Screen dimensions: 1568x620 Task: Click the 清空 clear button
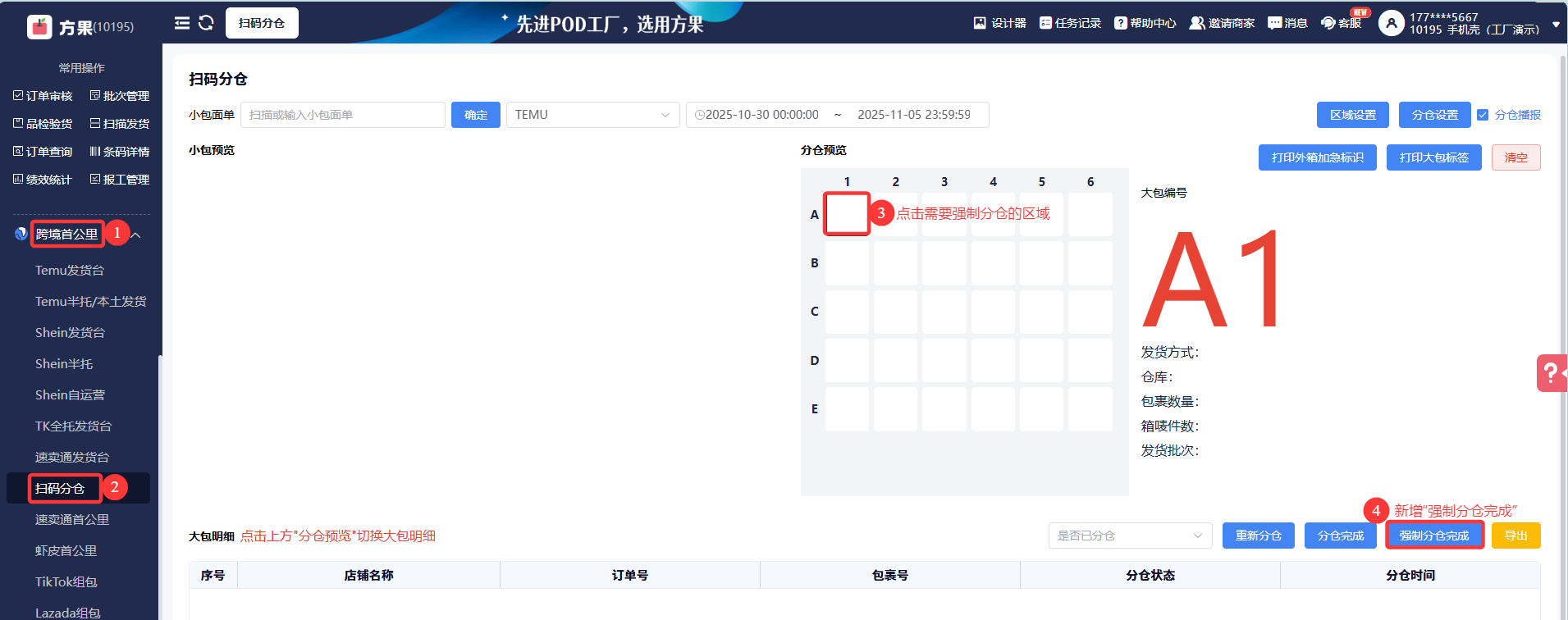point(1516,157)
